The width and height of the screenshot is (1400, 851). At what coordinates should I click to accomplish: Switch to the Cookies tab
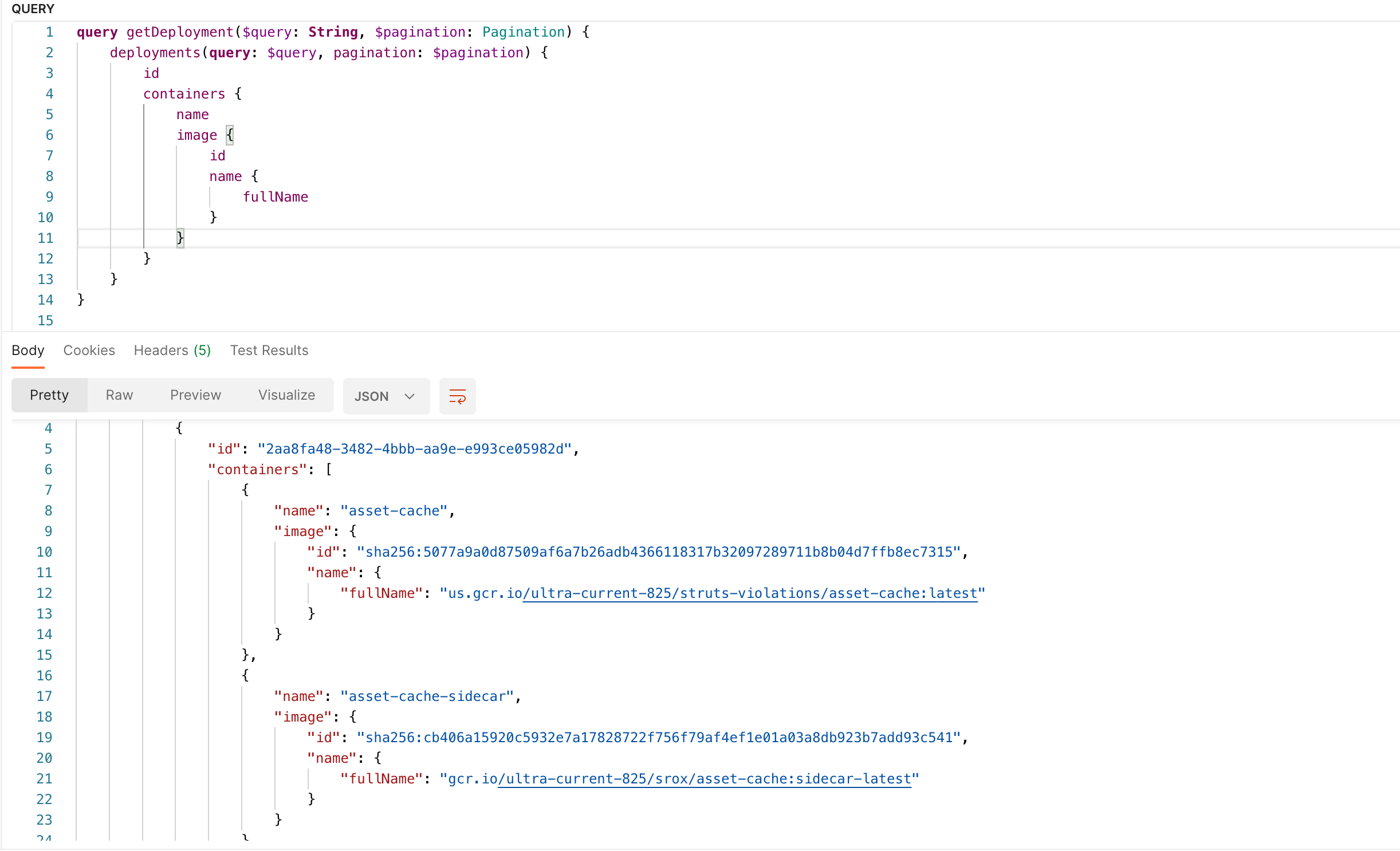tap(89, 350)
